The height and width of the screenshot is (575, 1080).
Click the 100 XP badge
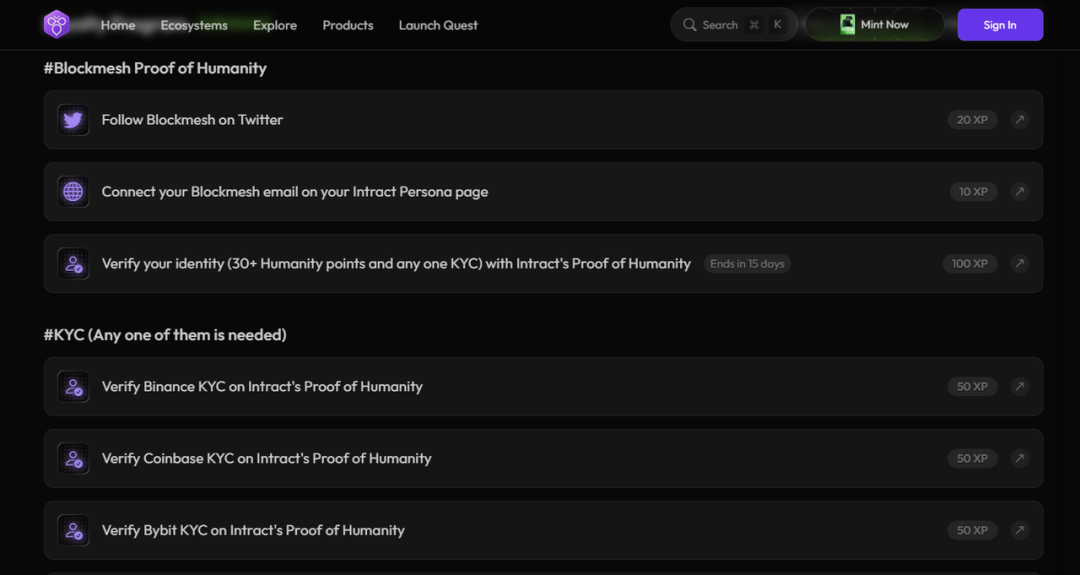coord(970,264)
